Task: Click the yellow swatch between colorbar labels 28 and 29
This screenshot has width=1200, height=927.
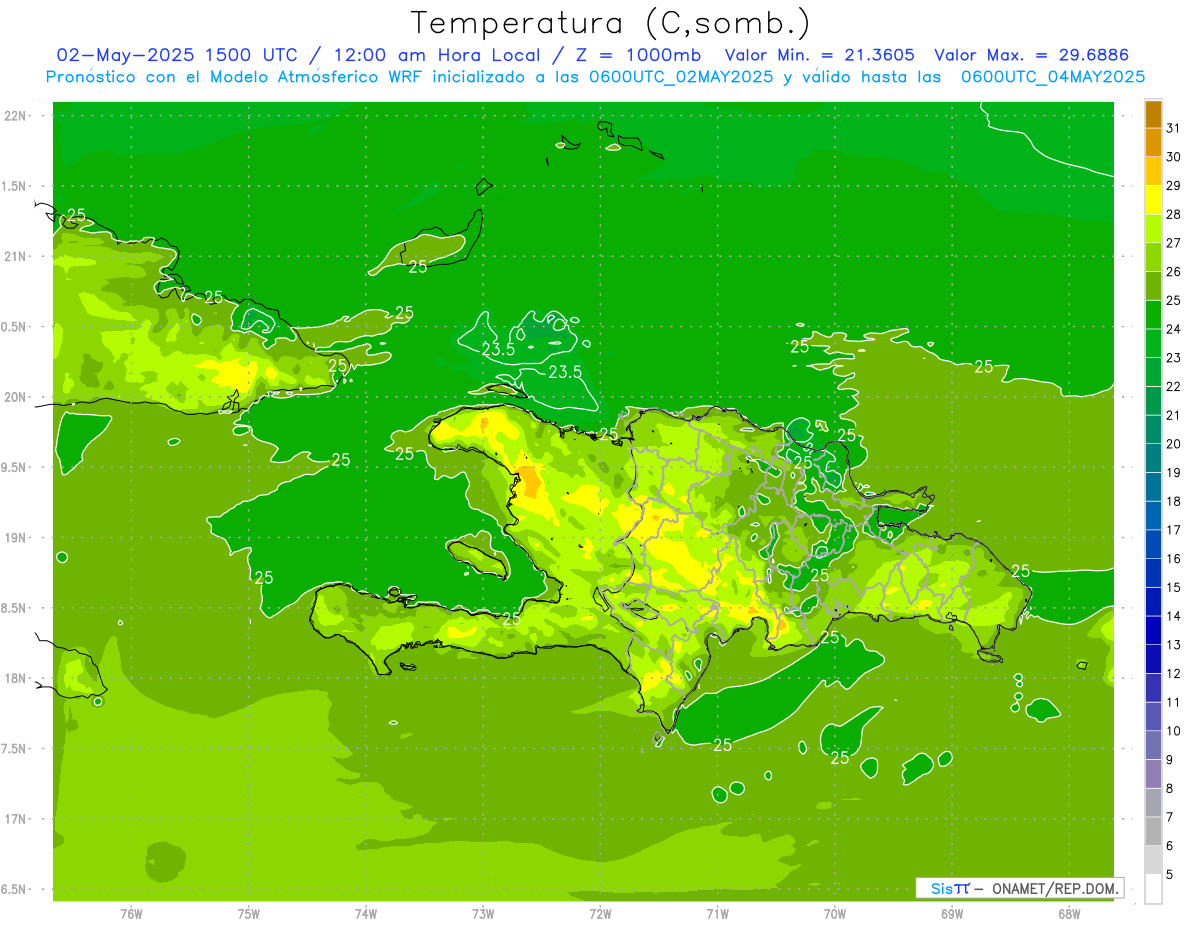Action: pyautogui.click(x=1153, y=200)
